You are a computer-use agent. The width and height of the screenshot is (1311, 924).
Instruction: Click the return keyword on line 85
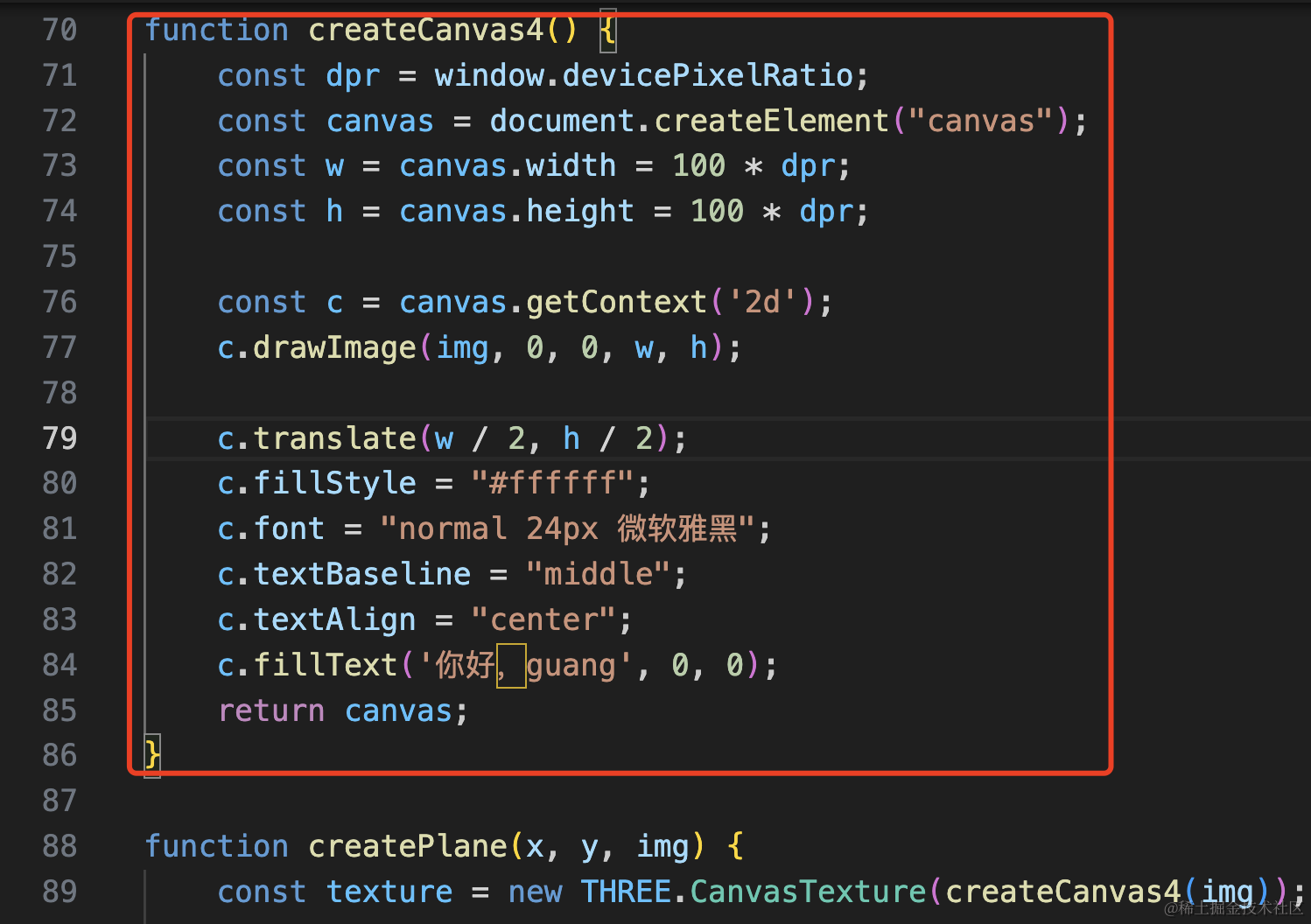click(x=270, y=710)
